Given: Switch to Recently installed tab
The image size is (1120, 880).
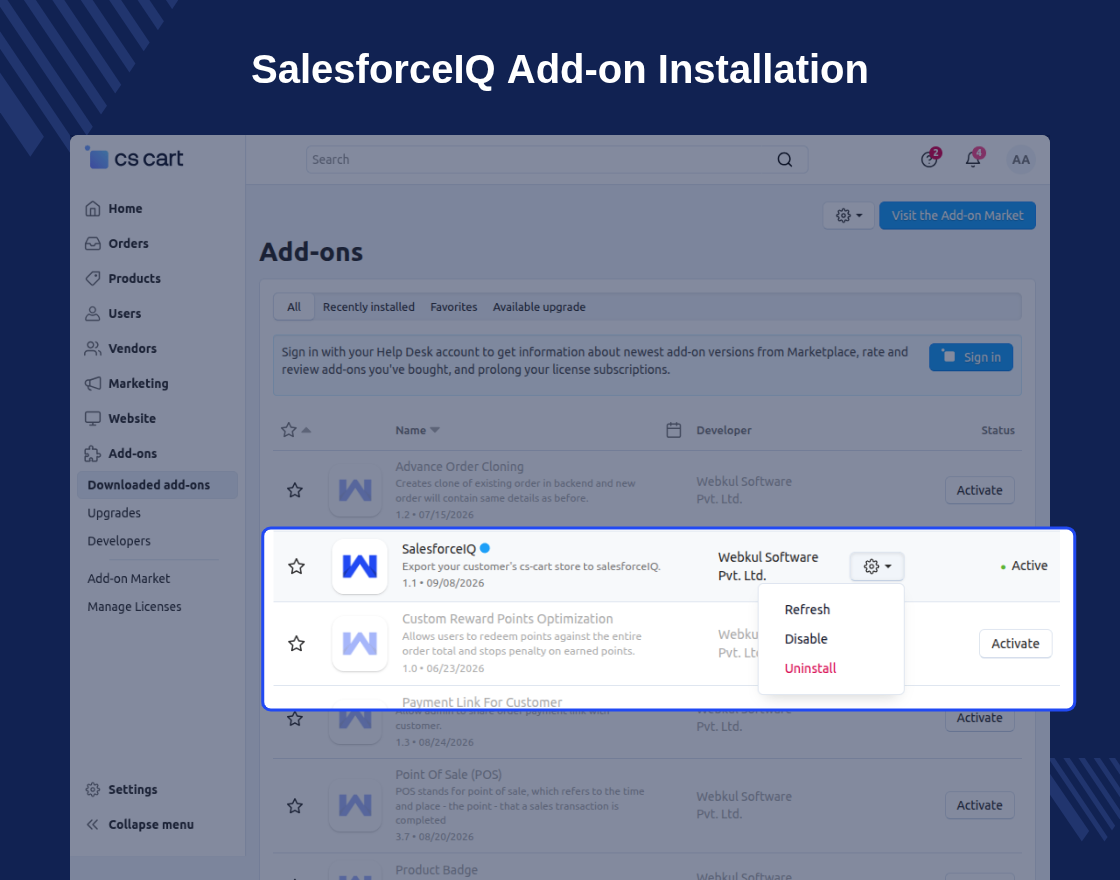Looking at the screenshot, I should 369,307.
